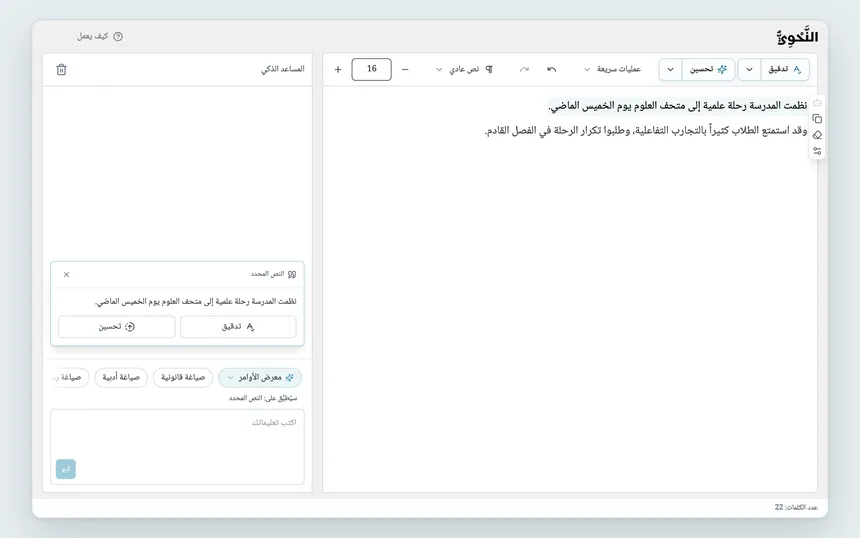This screenshot has height=538, width=860.
Task: Expand the dropdown arrow beside toolbar تحسين
Action: 670,70
